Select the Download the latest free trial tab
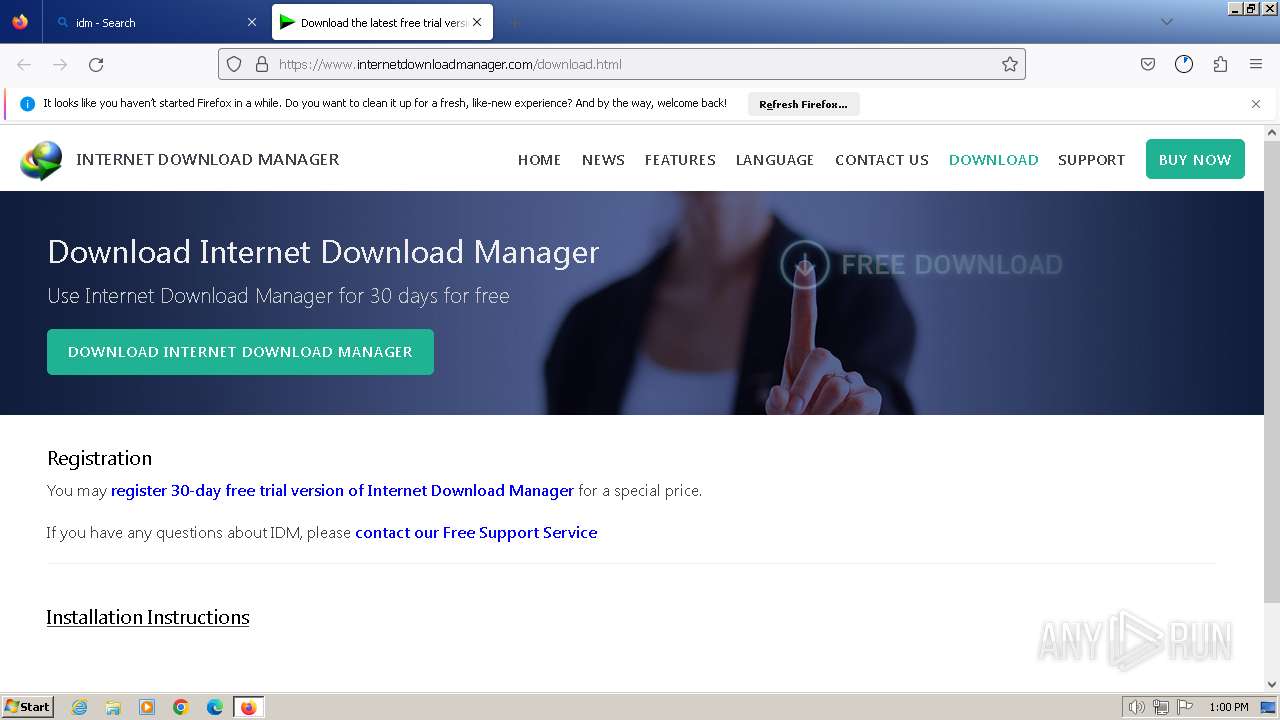1280x720 pixels. [x=372, y=22]
